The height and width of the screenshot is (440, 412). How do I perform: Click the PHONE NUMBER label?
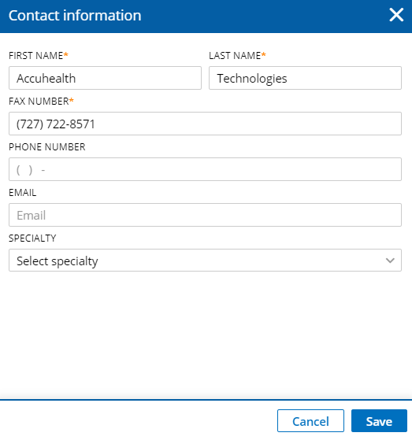(x=47, y=147)
